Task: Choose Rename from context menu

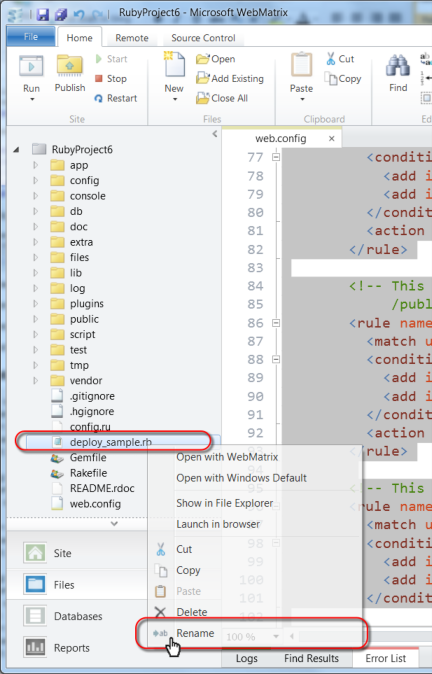Action: (x=195, y=633)
